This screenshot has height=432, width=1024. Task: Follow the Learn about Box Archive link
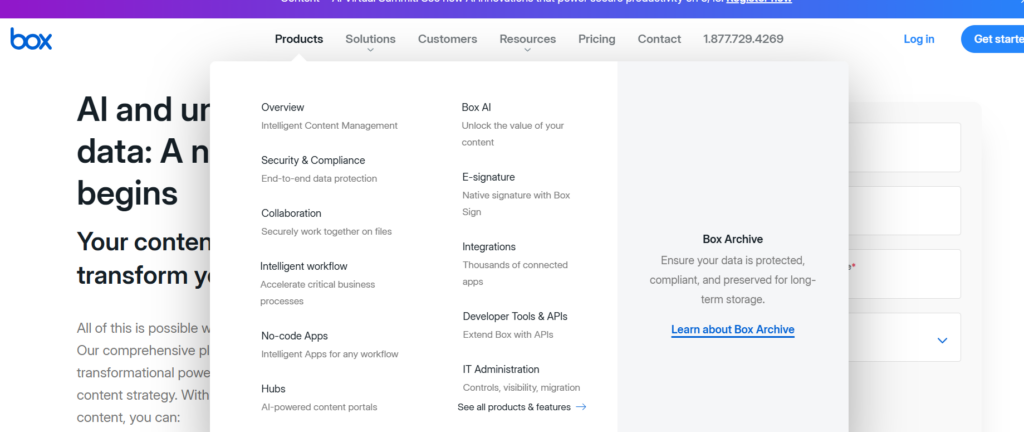732,330
